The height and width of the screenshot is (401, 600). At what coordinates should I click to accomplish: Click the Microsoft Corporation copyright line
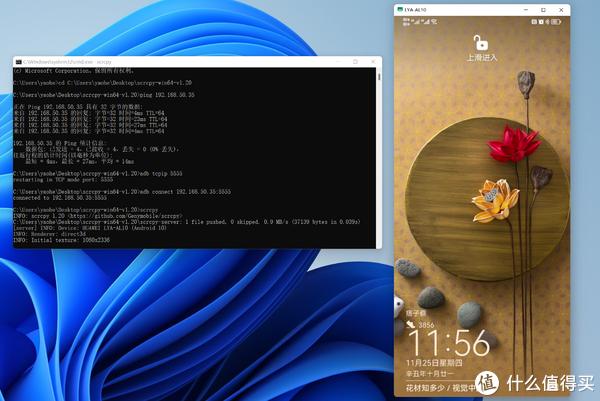(73, 71)
